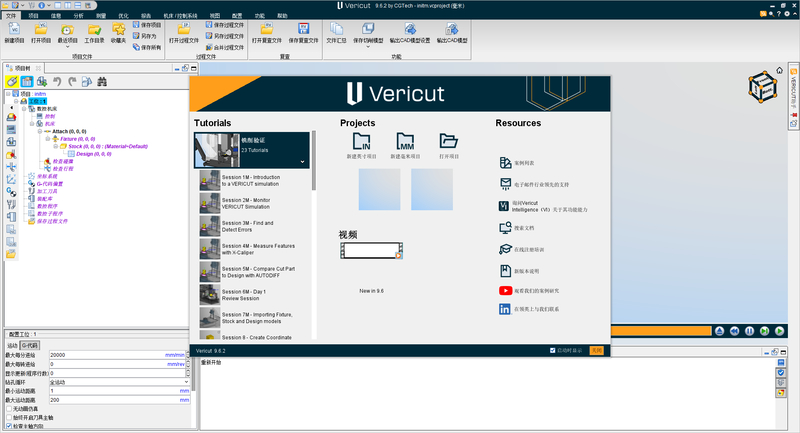Open the 钻孔循环 dropdown
This screenshot has height=433, width=800.
click(x=119, y=382)
